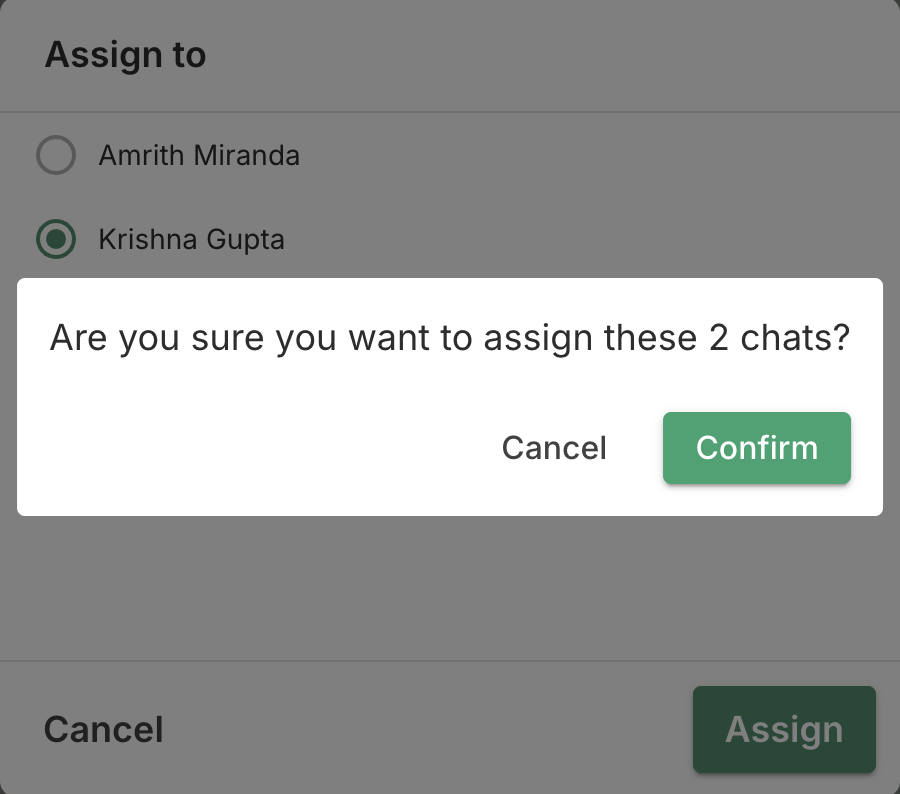This screenshot has width=900, height=794.
Task: Click the dimmed Assign button
Action: (x=784, y=729)
